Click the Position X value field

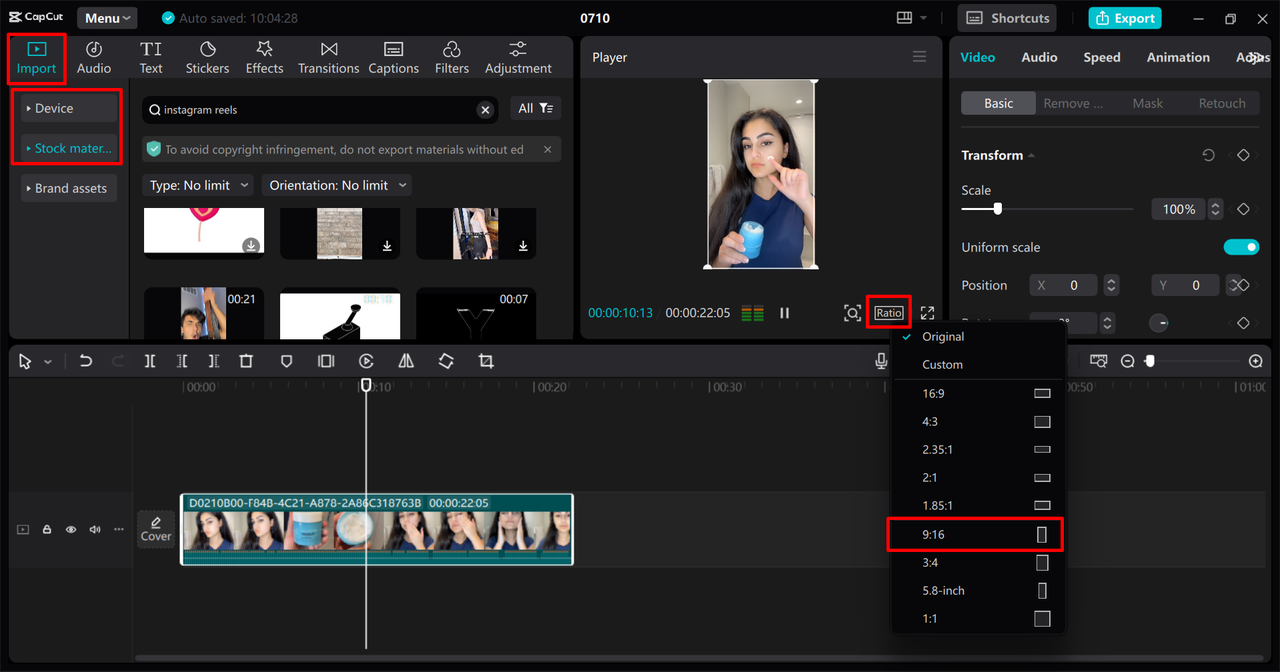[x=1063, y=285]
